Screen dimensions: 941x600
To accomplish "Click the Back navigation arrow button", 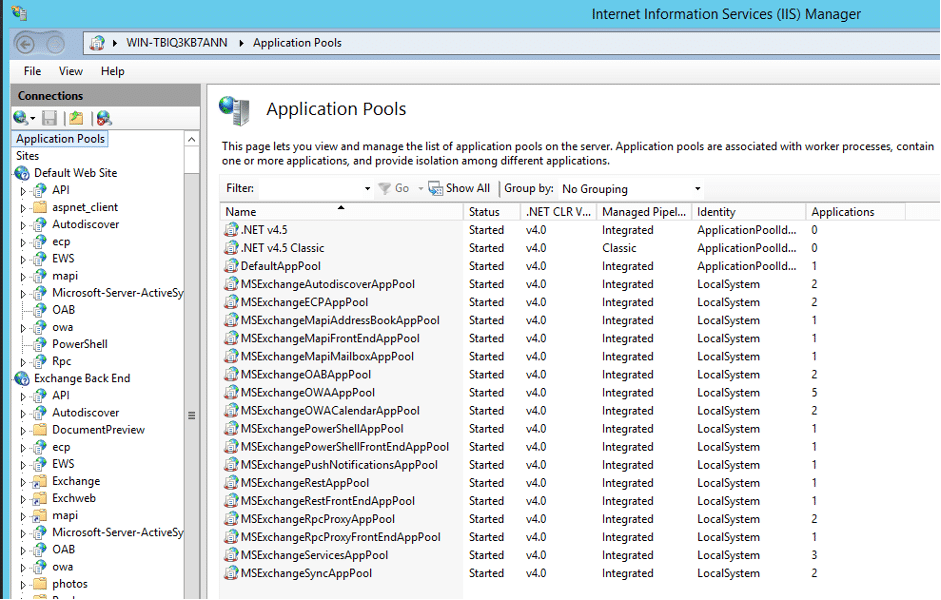I will click(x=25, y=44).
